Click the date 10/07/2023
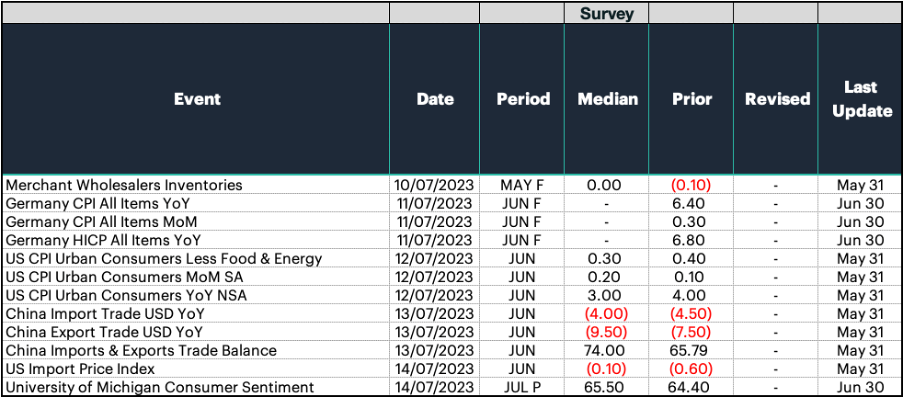The width and height of the screenshot is (904, 398). [434, 185]
